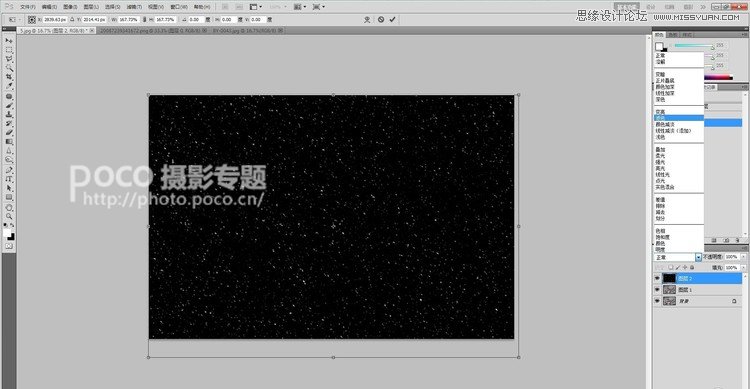750x389 pixels.
Task: Select the Pen tool
Action: (9, 170)
